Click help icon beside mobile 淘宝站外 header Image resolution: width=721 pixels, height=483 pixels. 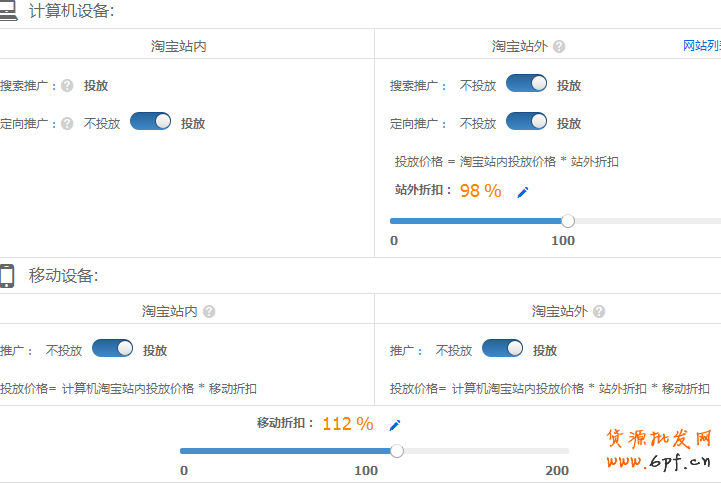pos(599,312)
